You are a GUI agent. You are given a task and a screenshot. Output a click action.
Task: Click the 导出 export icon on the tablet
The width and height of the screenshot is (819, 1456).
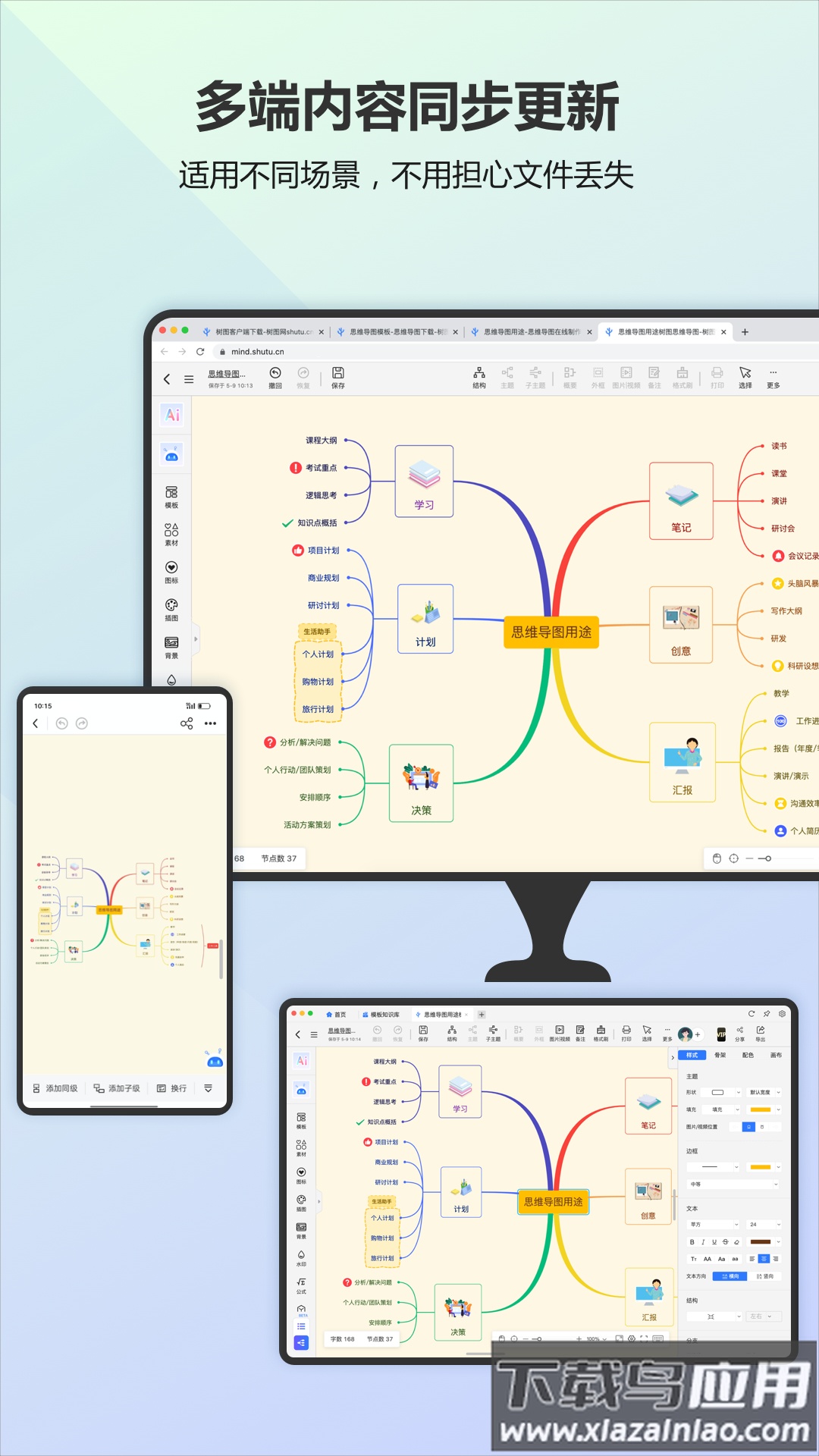tap(760, 1033)
